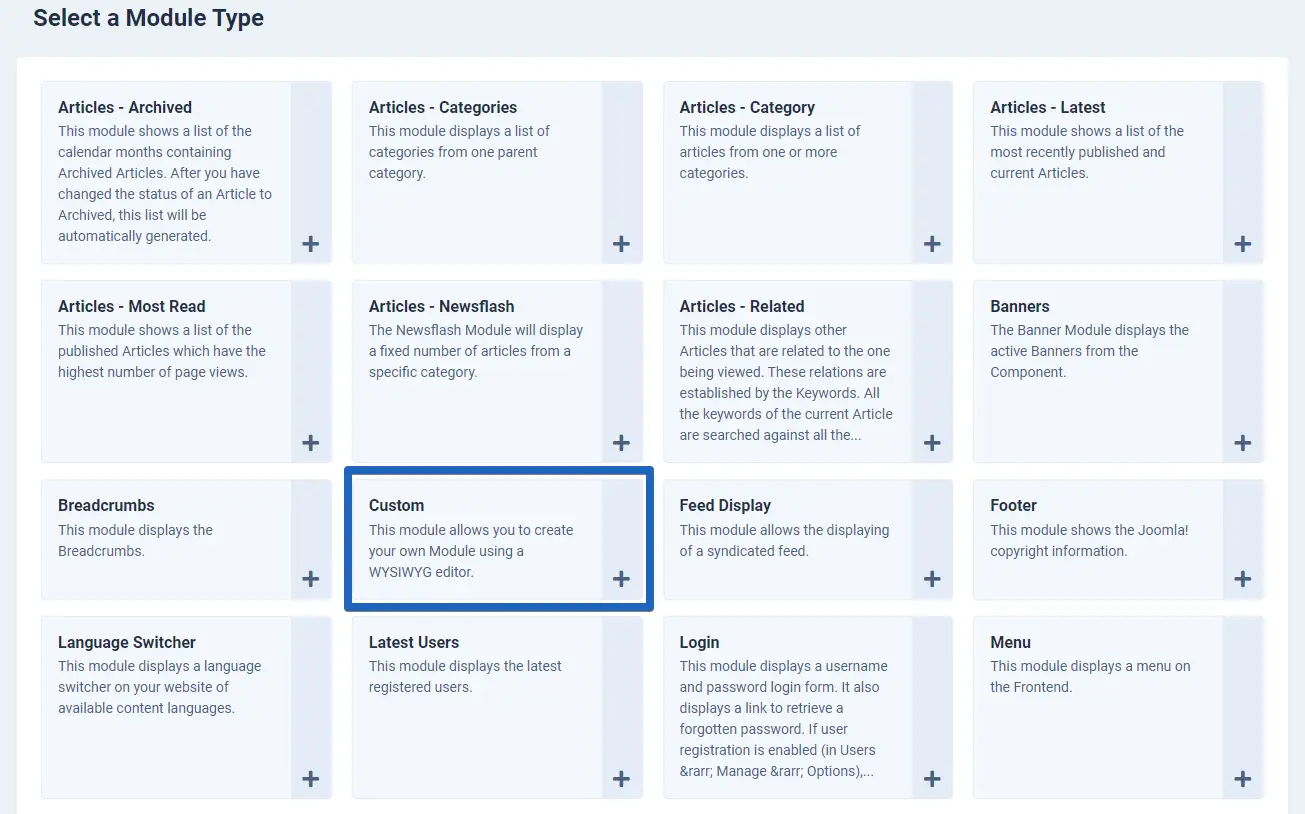The width and height of the screenshot is (1305, 814).
Task: Click the plus icon on Articles - Newsflash
Action: click(x=621, y=443)
